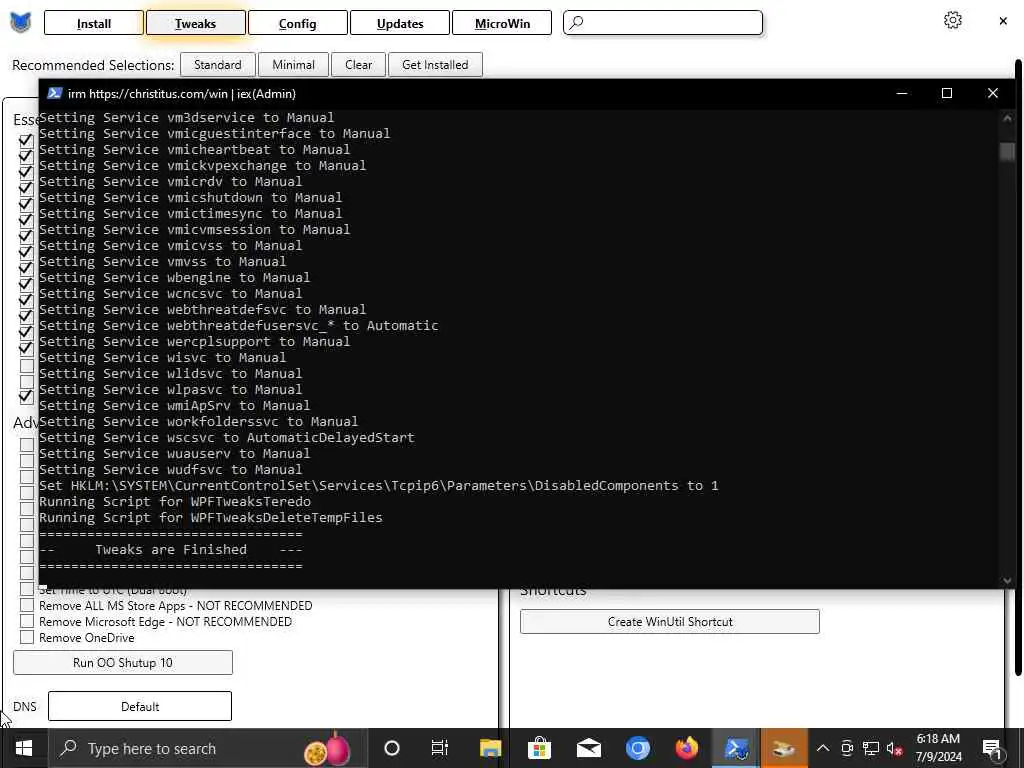Open the Windows Start menu
Screen dimensions: 1024x768
24,748
